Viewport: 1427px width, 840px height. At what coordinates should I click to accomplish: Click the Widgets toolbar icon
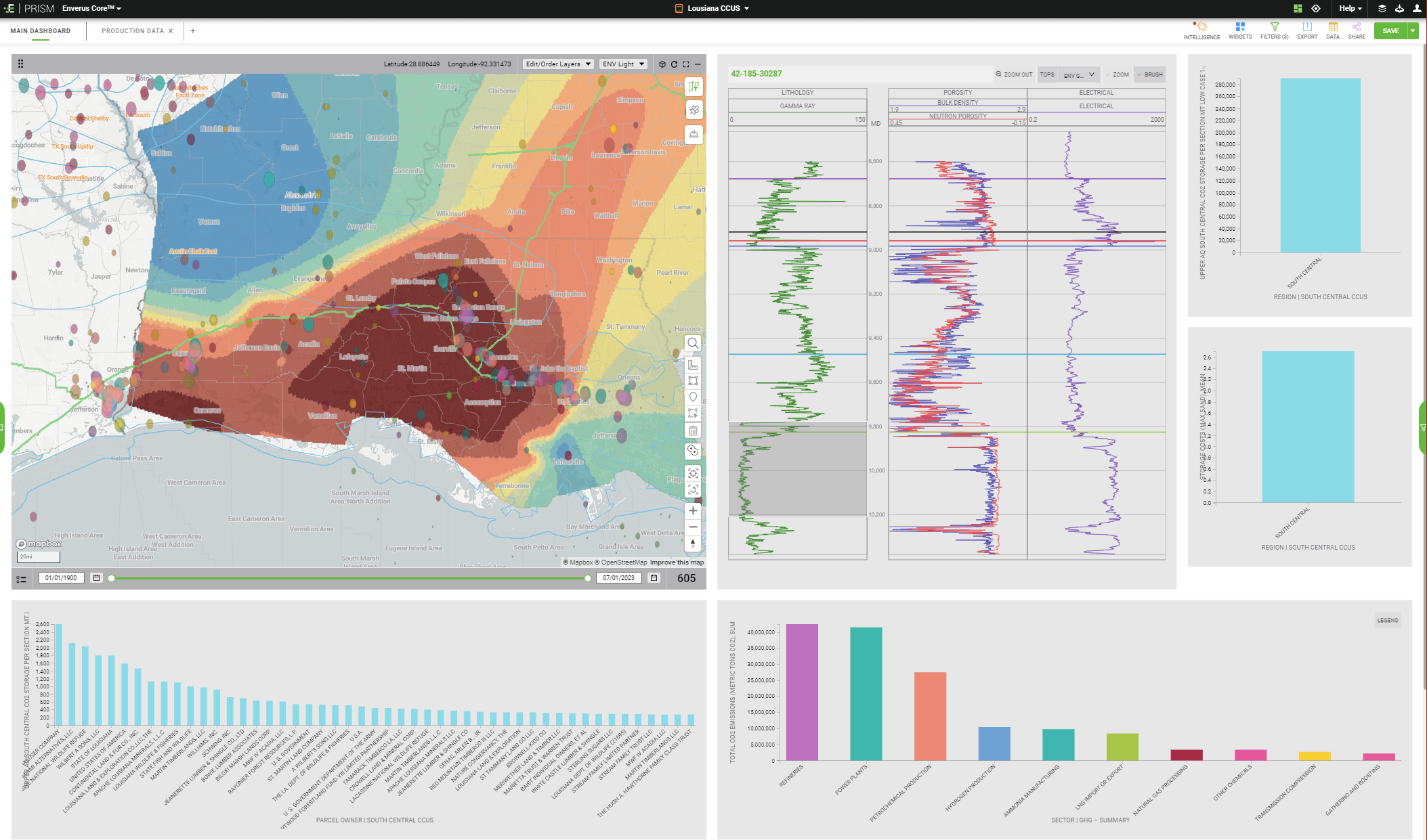(1239, 27)
